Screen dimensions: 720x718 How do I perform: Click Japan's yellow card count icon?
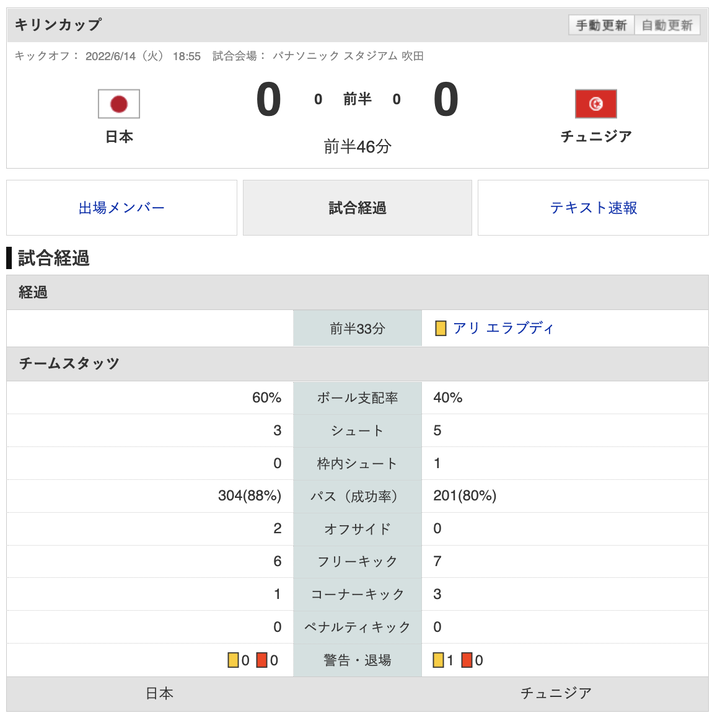(233, 660)
